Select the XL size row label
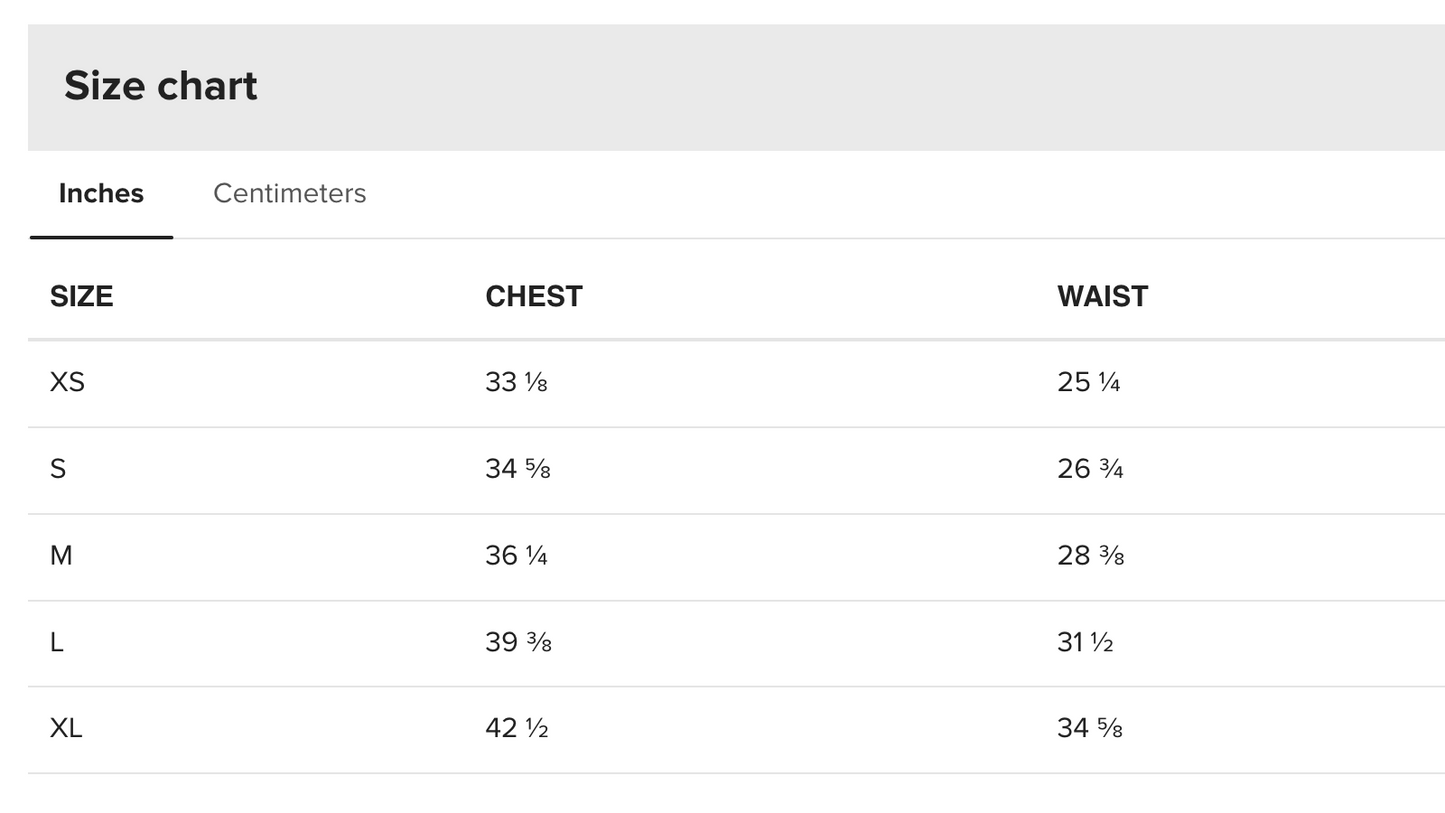Viewport: 1445px width, 813px height. pos(66,728)
